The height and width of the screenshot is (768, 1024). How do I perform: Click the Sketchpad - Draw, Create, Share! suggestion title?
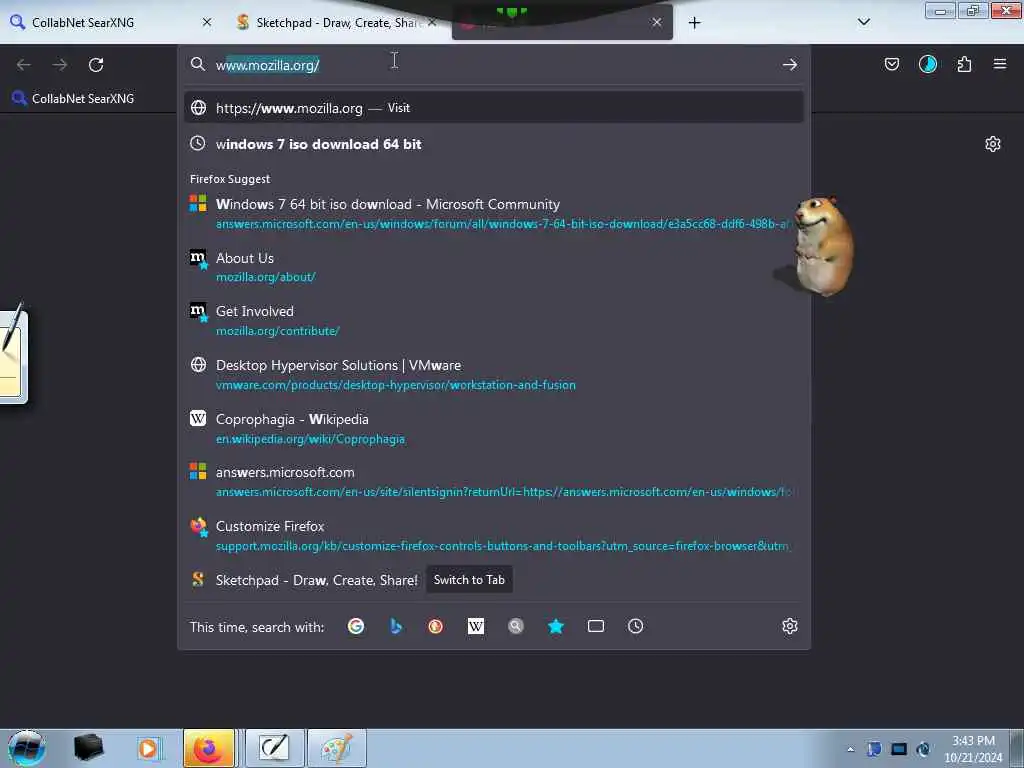click(317, 580)
